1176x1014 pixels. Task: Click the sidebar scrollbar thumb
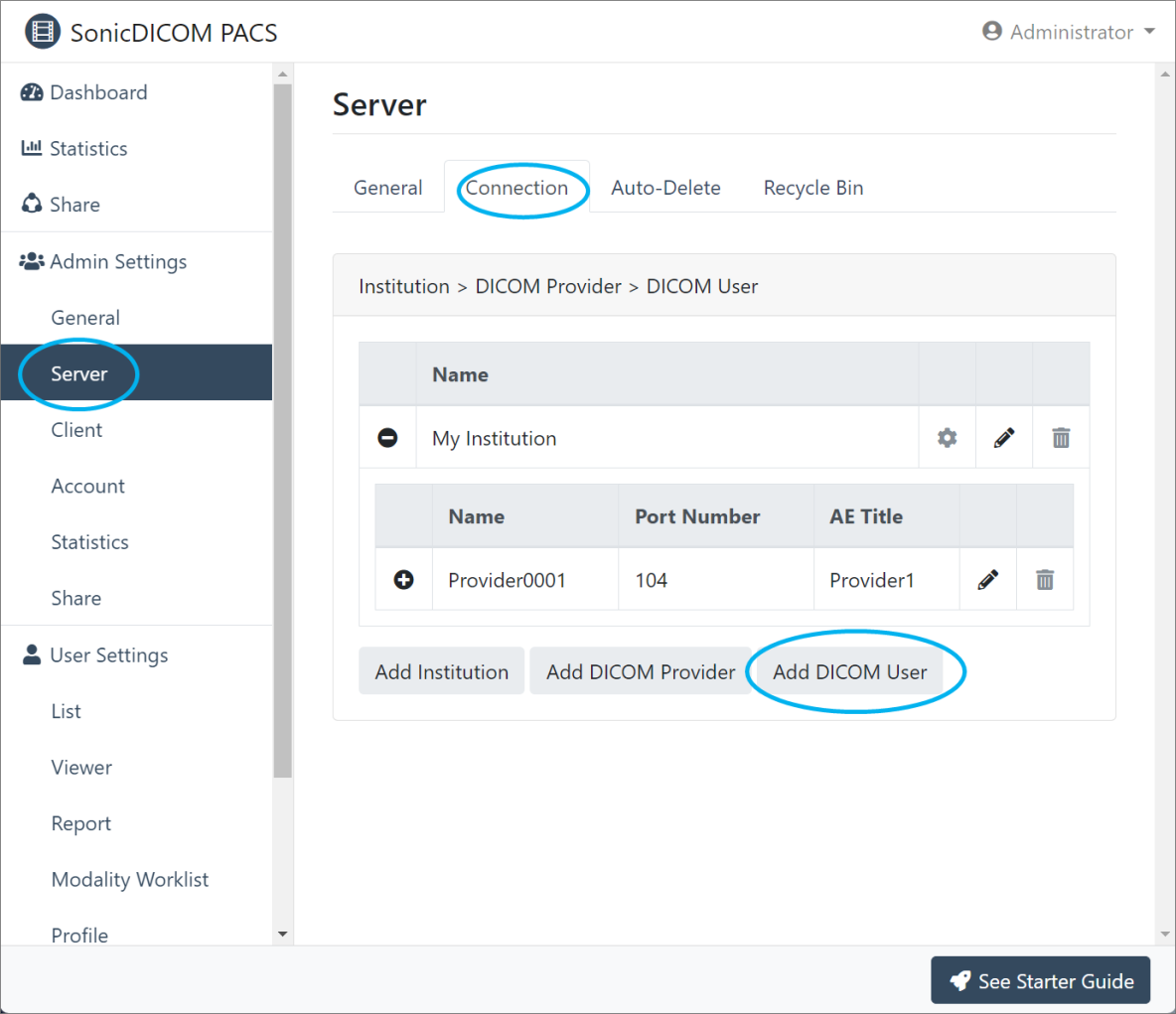tap(282, 427)
